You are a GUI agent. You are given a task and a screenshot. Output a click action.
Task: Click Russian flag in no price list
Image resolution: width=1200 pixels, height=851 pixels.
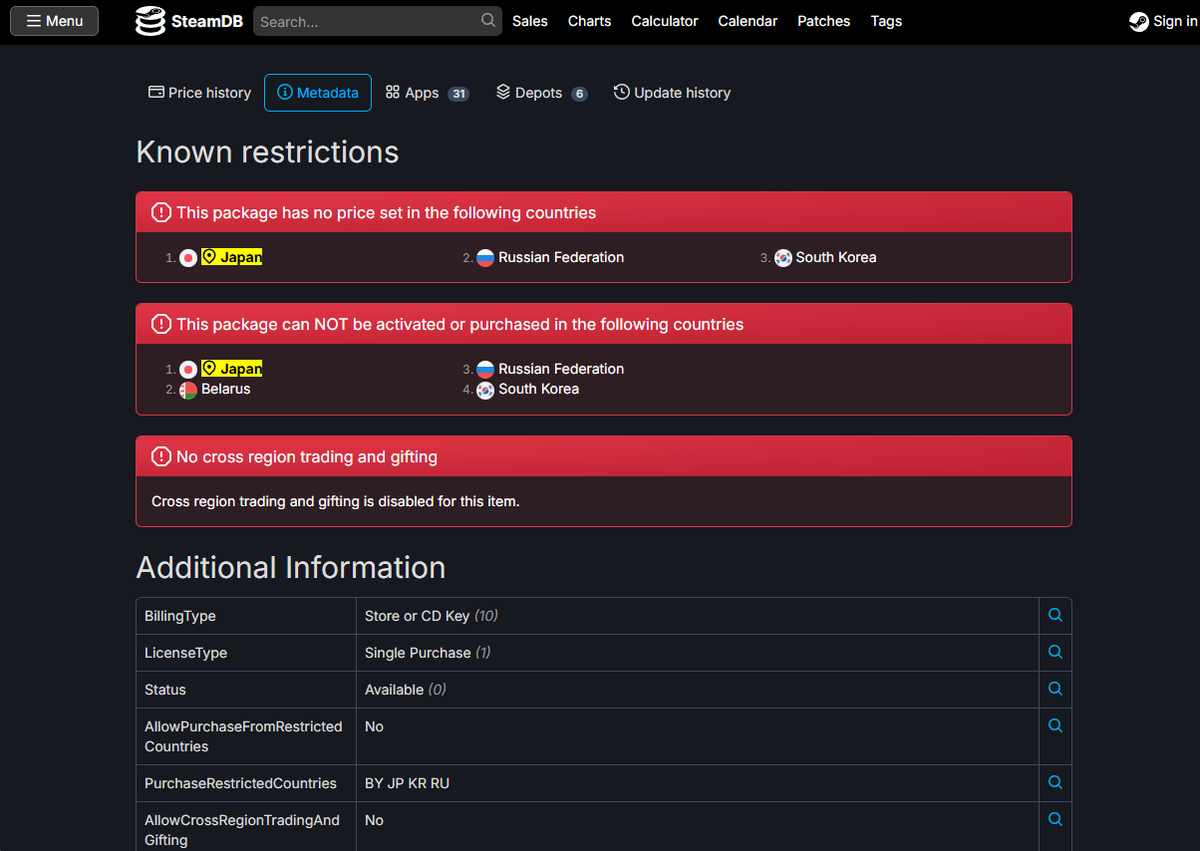click(485, 258)
